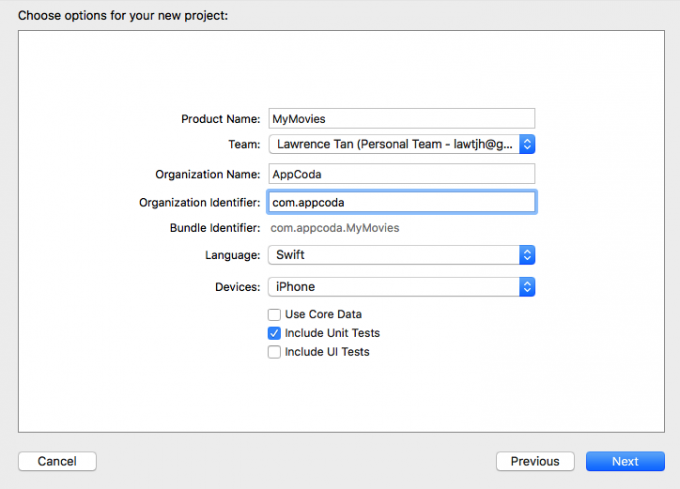The width and height of the screenshot is (680, 489).
Task: Proceed with the Next button
Action: pyautogui.click(x=625, y=461)
